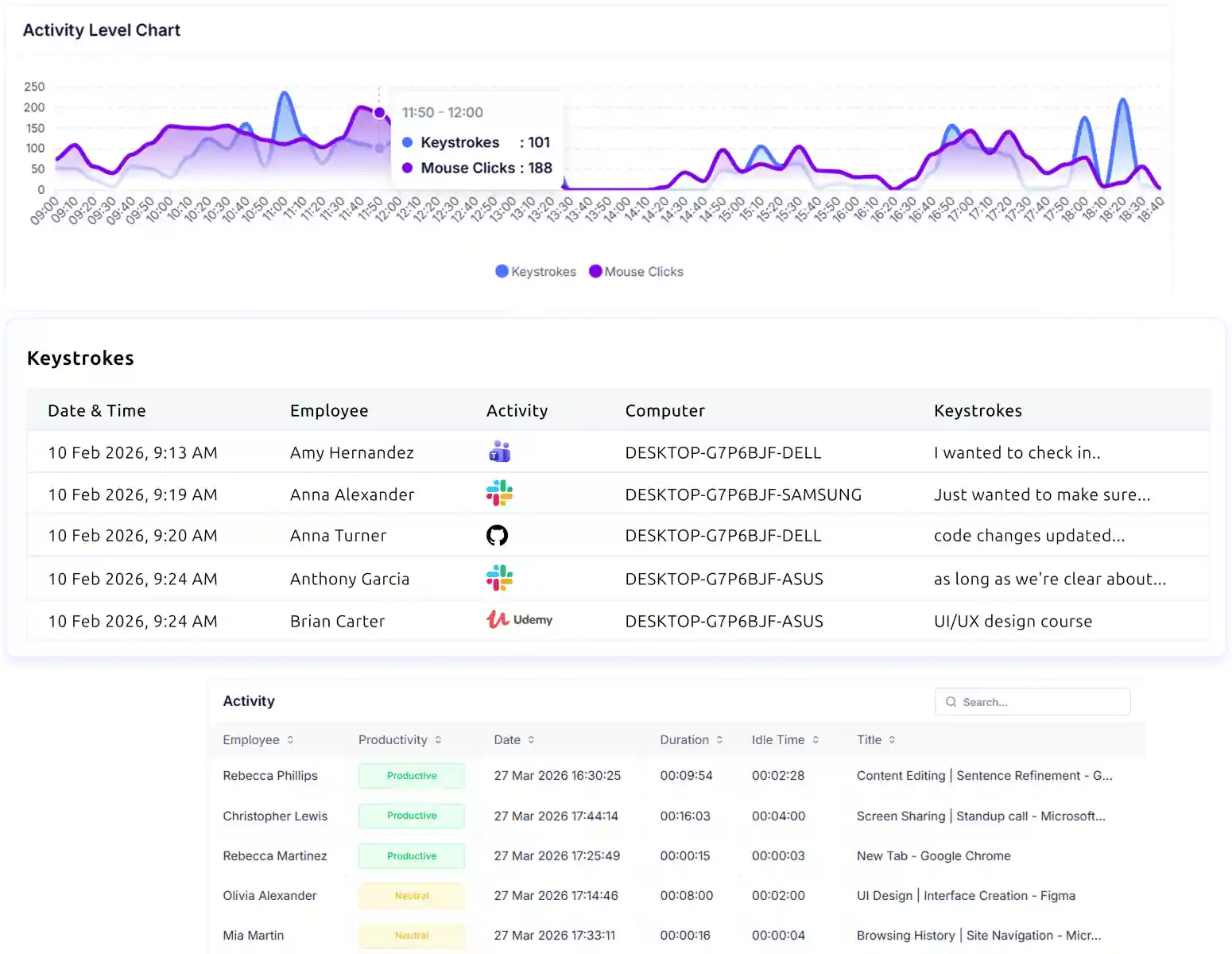Click the Slack icon in Anthony Garcia's row
Image resolution: width=1232 pixels, height=954 pixels.
499,578
